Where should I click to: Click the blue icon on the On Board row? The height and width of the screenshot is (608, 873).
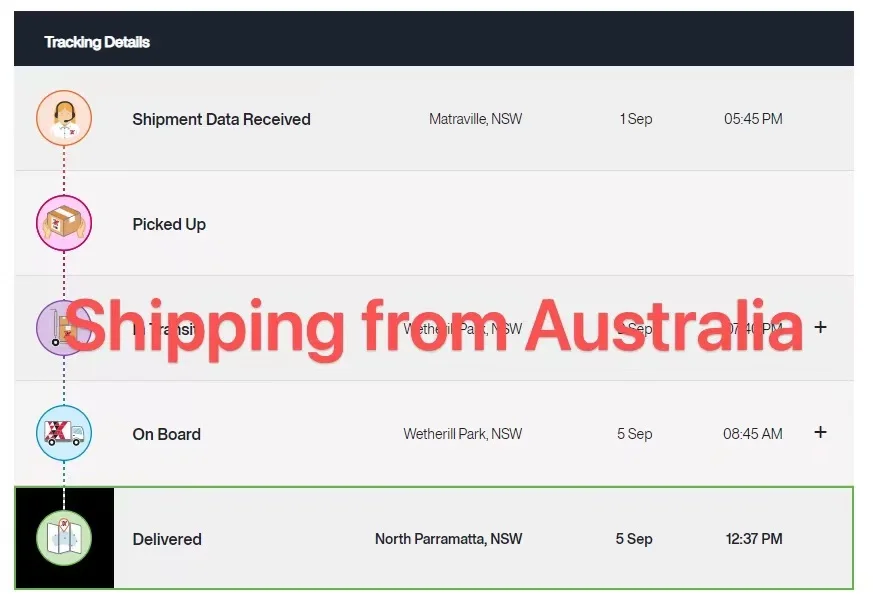[x=64, y=433]
